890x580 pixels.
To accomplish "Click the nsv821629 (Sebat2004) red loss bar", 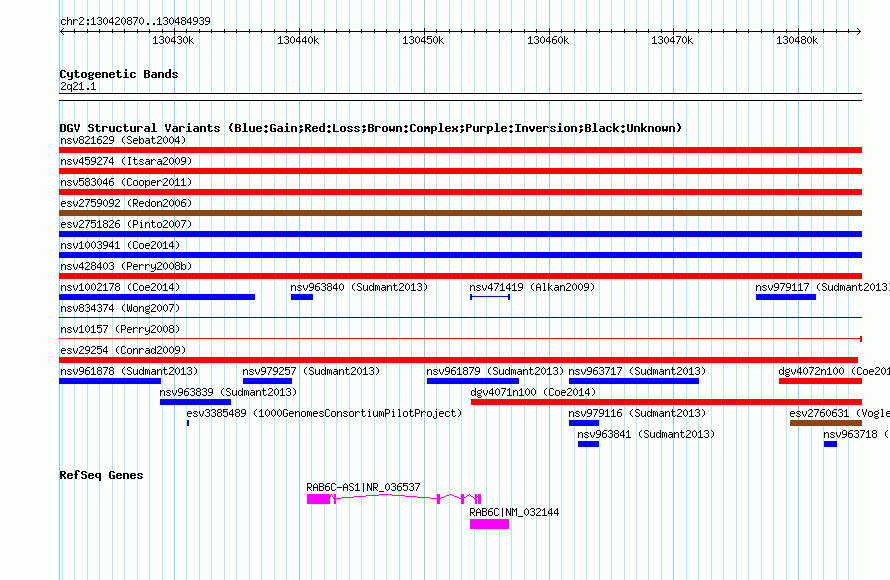I will 460,150.
